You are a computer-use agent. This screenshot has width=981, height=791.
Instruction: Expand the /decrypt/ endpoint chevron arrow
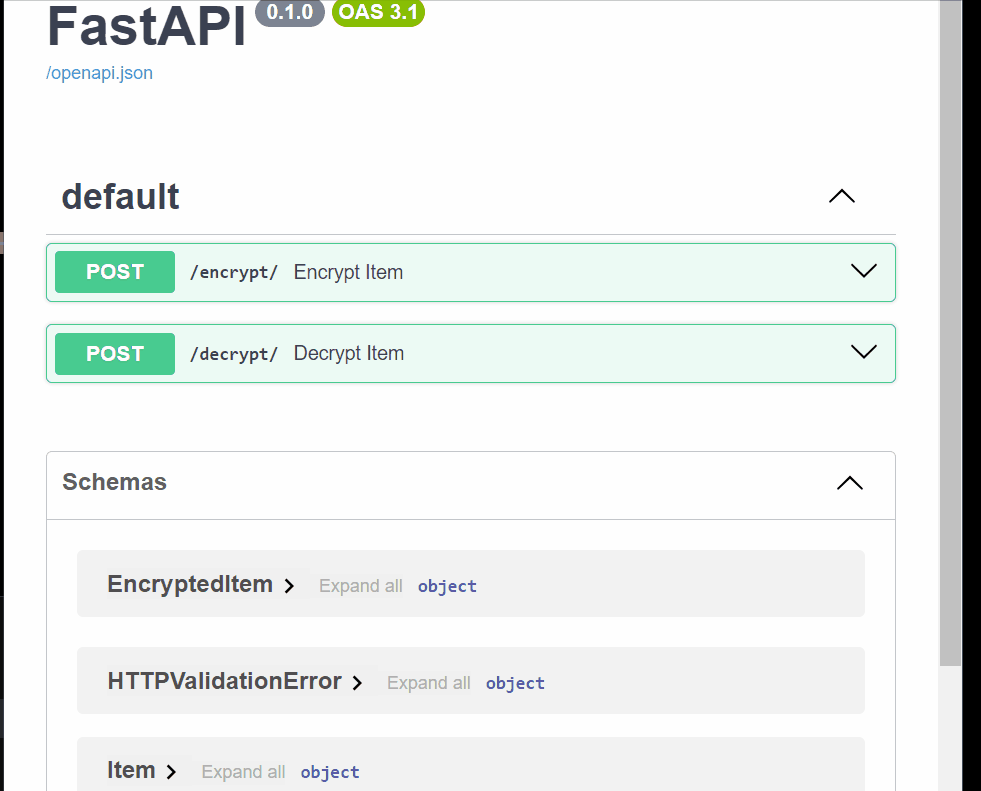pyautogui.click(x=863, y=352)
